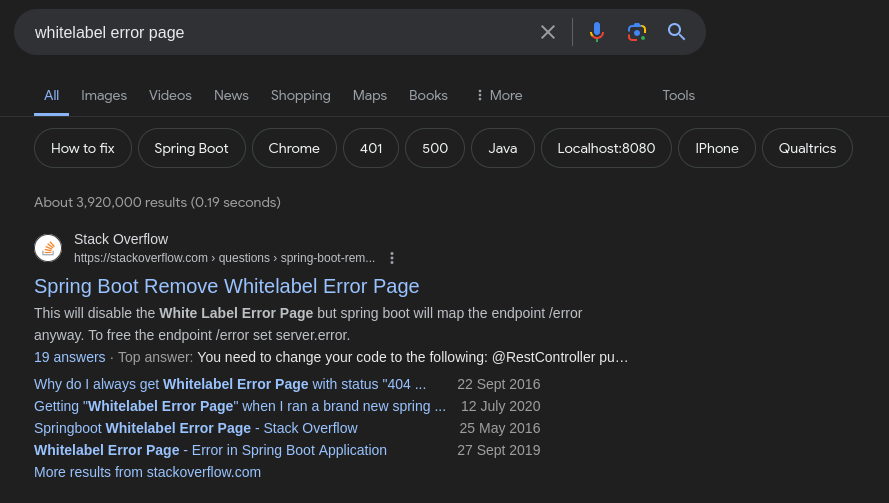889x503 pixels.
Task: Click the 'About 3,920,000 results' text
Action: pos(158,202)
